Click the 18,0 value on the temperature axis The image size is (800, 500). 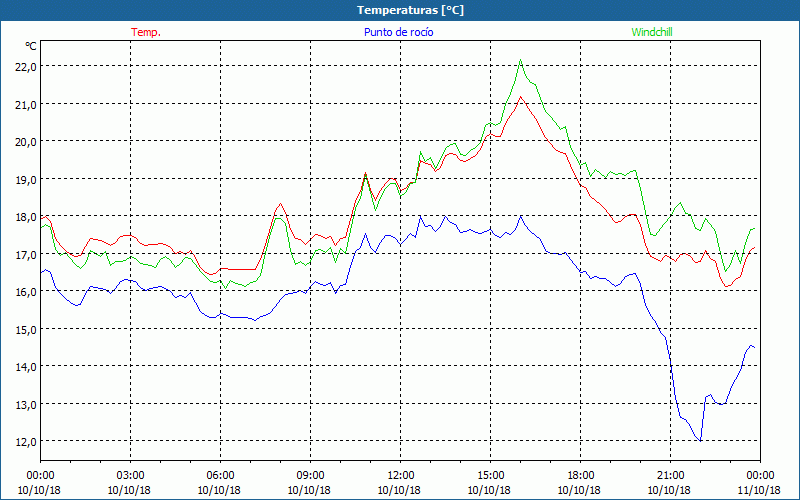pos(26,217)
